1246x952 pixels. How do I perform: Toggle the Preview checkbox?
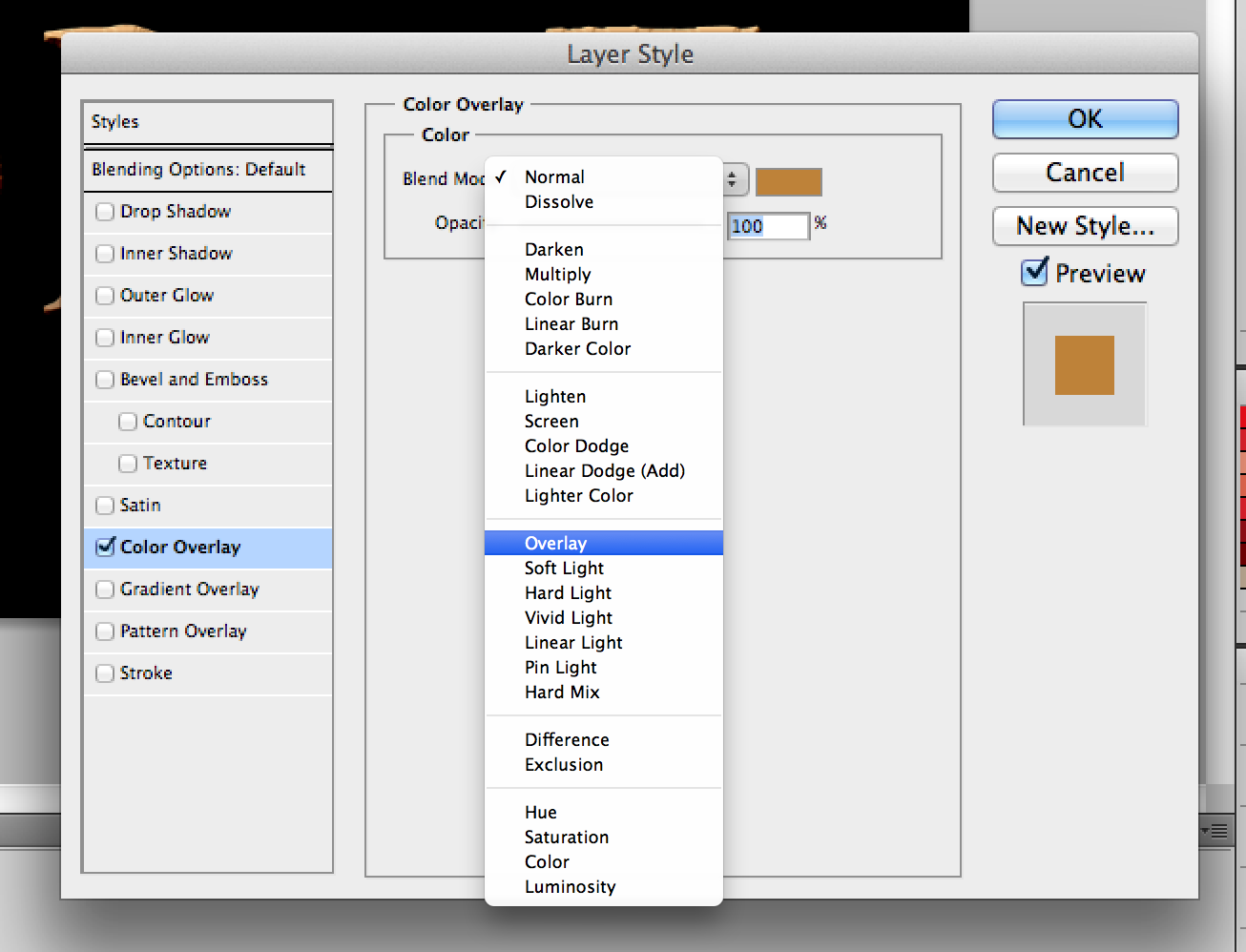click(x=1035, y=273)
